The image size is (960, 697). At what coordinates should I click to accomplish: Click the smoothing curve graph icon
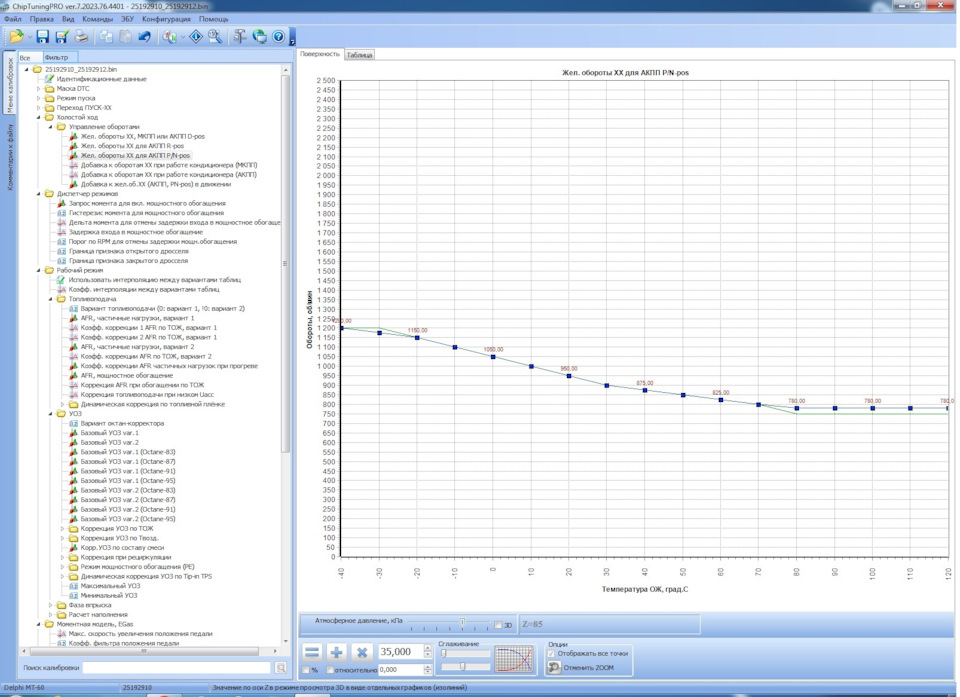click(515, 658)
